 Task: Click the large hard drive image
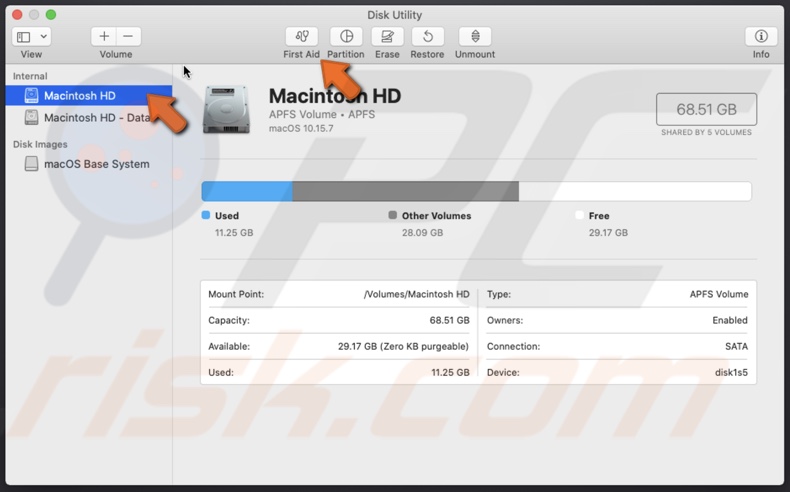pos(226,110)
